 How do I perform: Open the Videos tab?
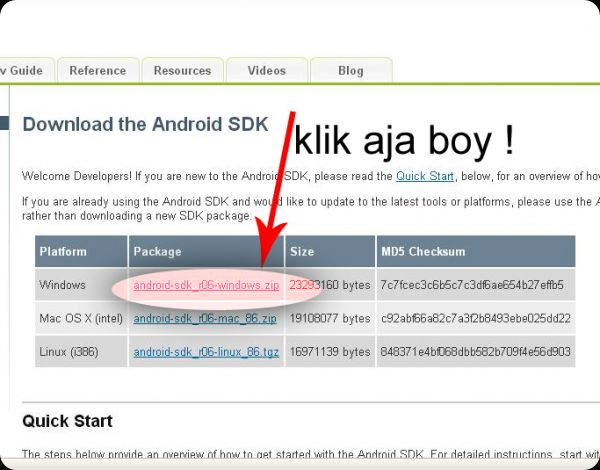click(x=266, y=71)
